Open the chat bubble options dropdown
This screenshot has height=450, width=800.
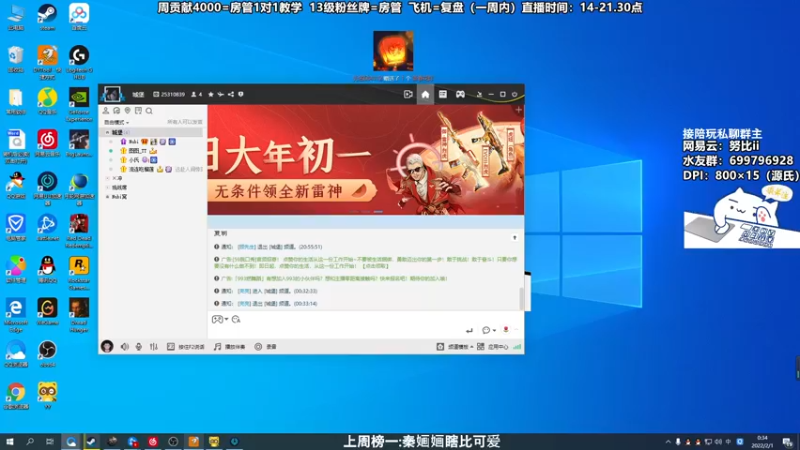pyautogui.click(x=494, y=330)
